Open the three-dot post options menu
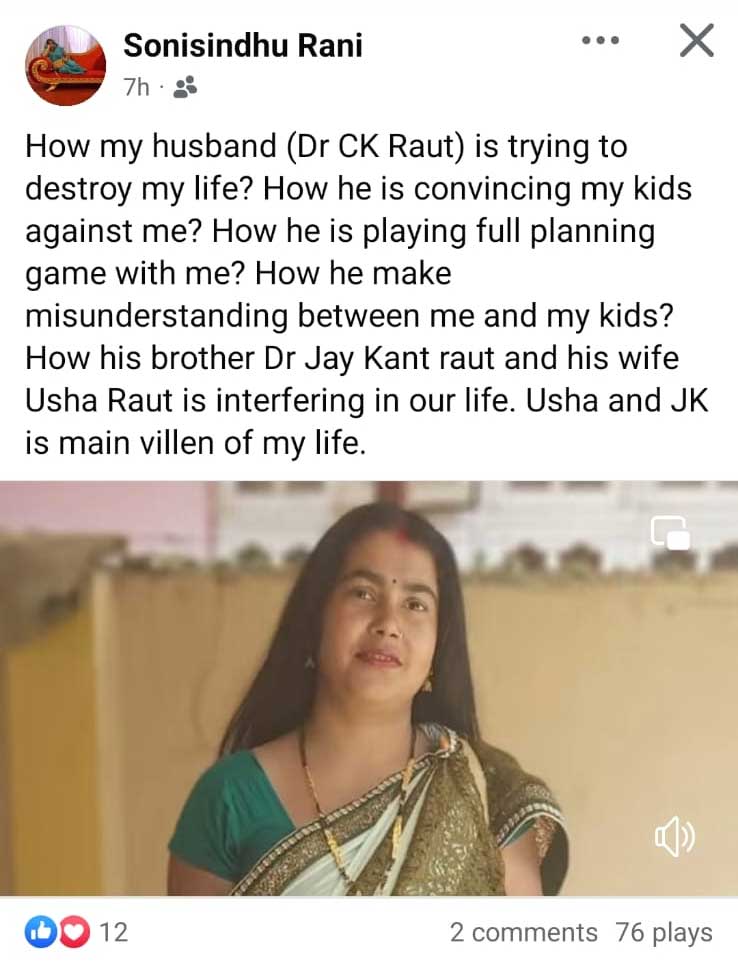Screen dimensions: 738x975 tap(600, 41)
